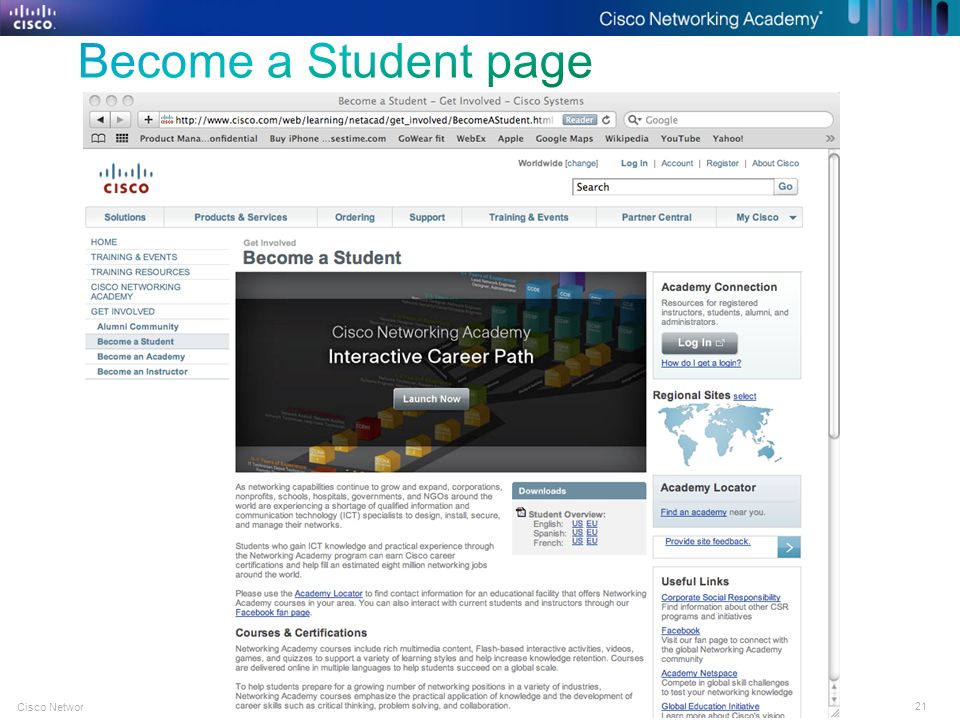Click the Academy Connection Log In button
The height and width of the screenshot is (720, 960).
tap(699, 343)
